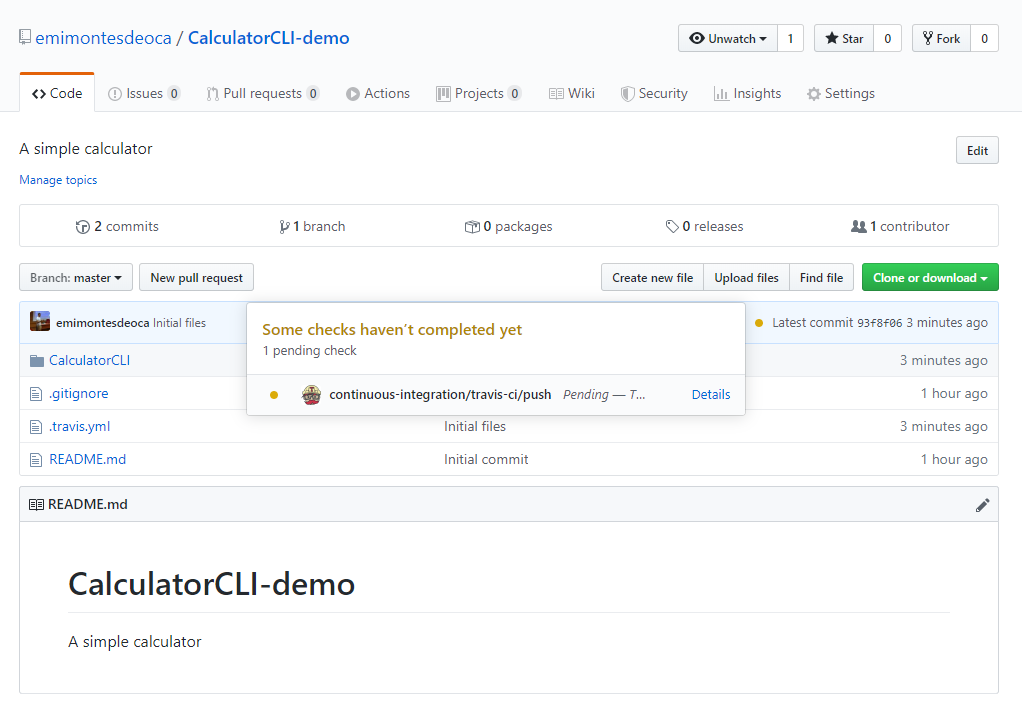The width and height of the screenshot is (1022, 712).
Task: Open the Unwatch notifications dropdown
Action: point(728,39)
